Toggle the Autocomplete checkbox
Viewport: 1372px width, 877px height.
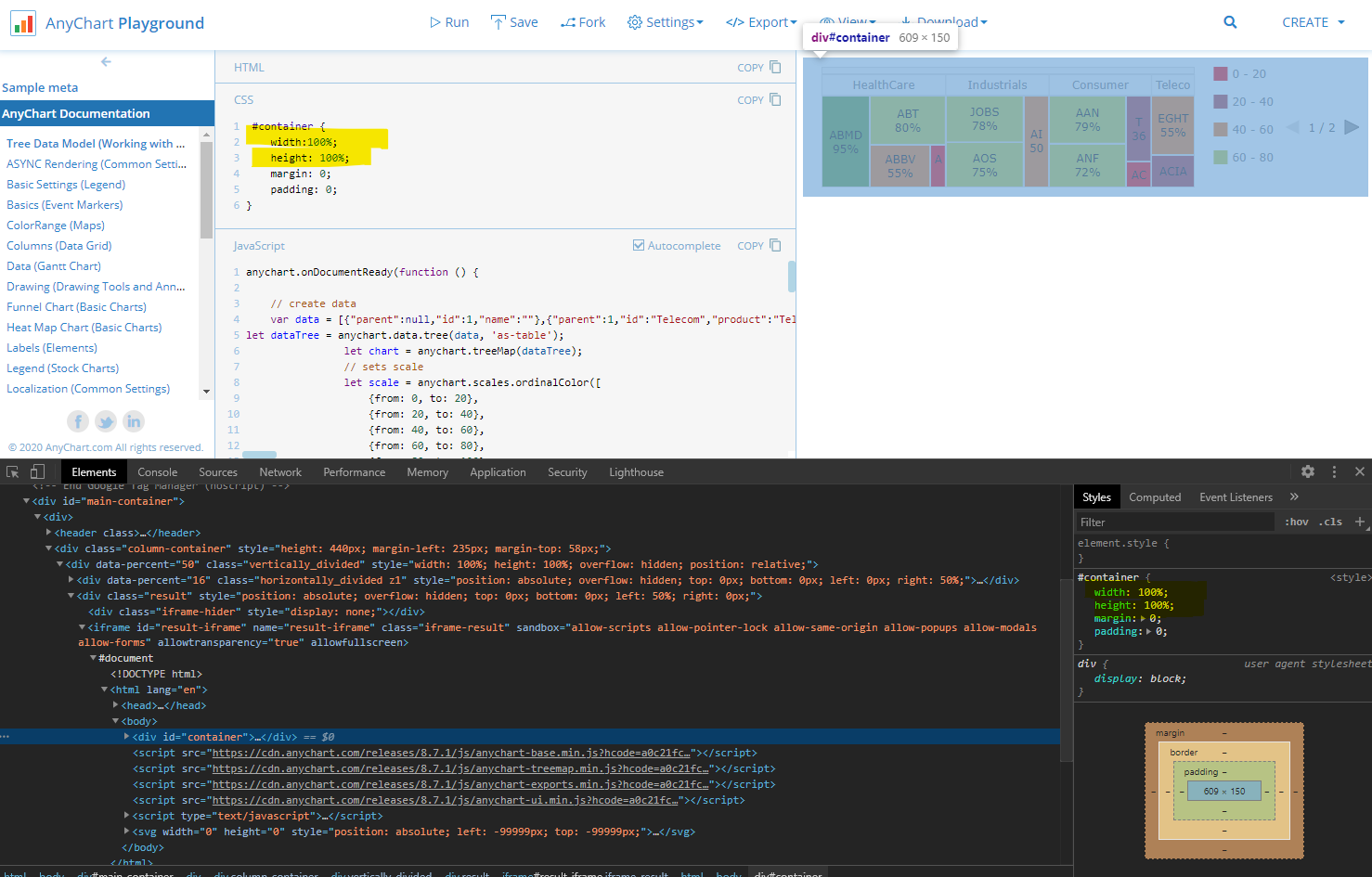(639, 246)
